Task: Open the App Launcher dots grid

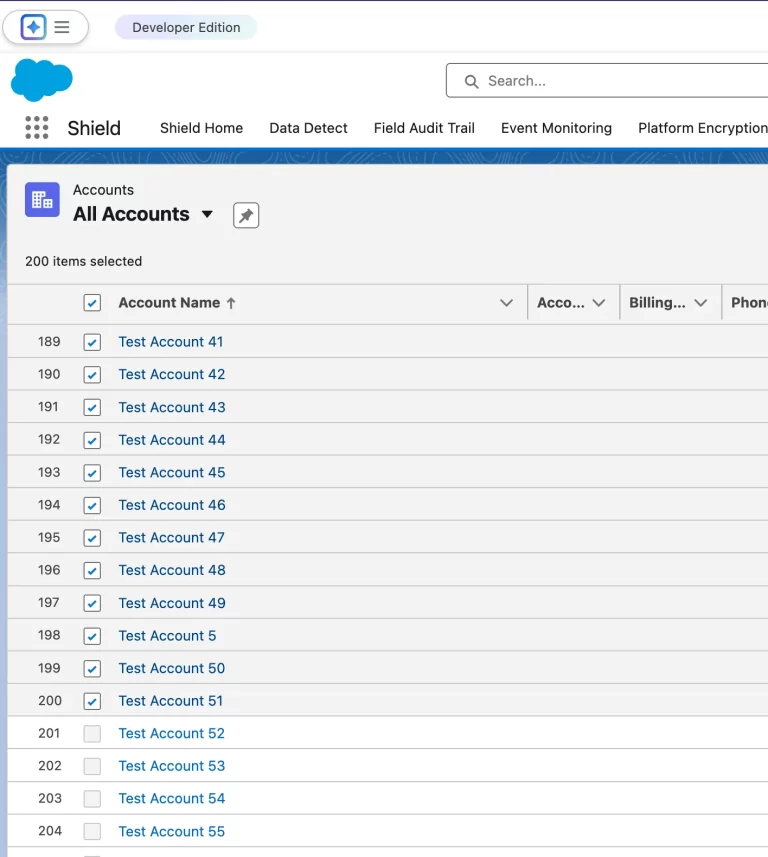Action: (x=37, y=128)
